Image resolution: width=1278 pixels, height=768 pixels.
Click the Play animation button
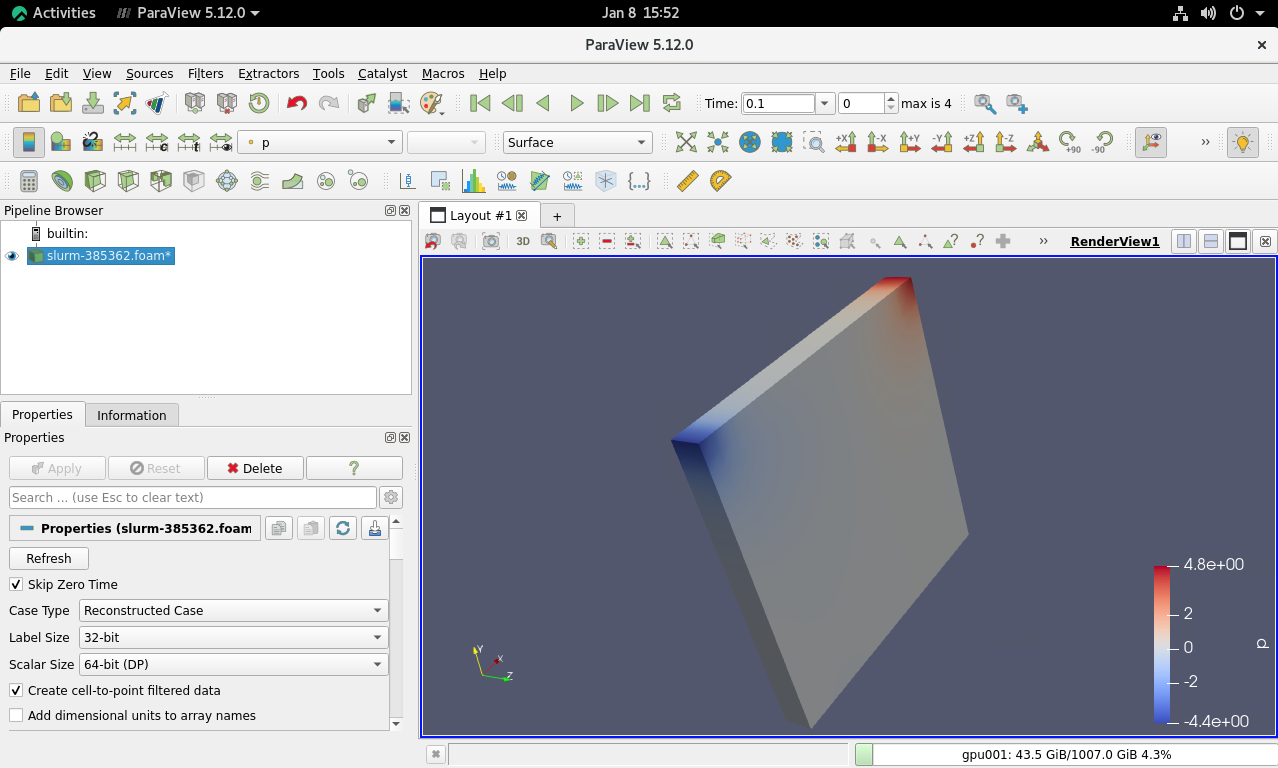tap(576, 103)
